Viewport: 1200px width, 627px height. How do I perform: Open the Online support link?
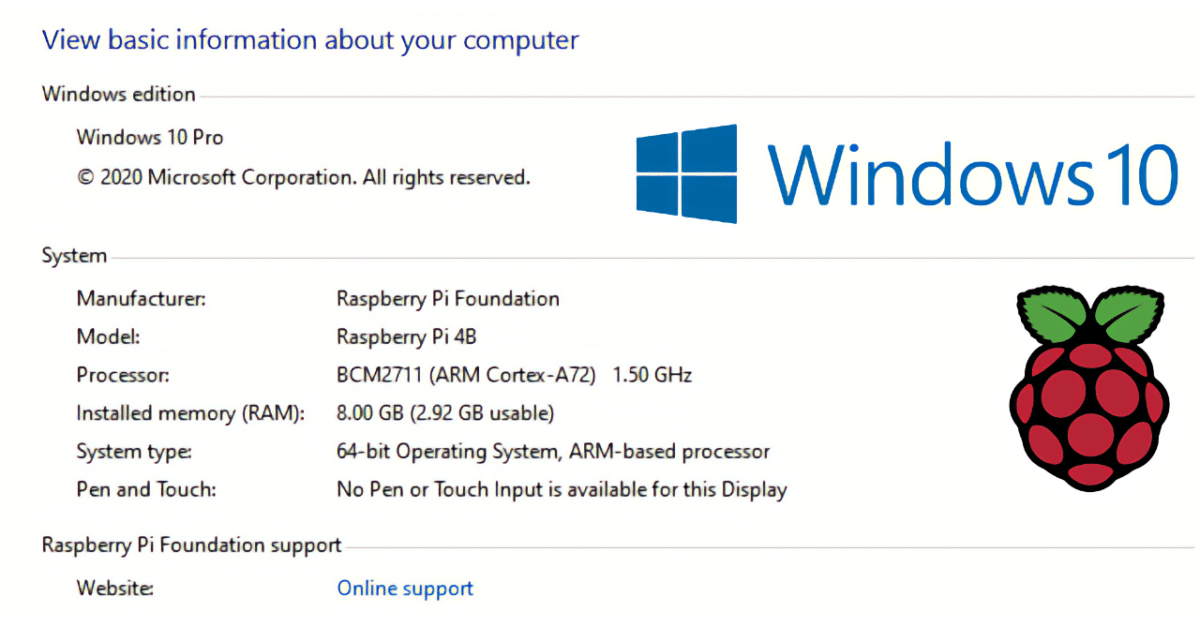(x=404, y=588)
